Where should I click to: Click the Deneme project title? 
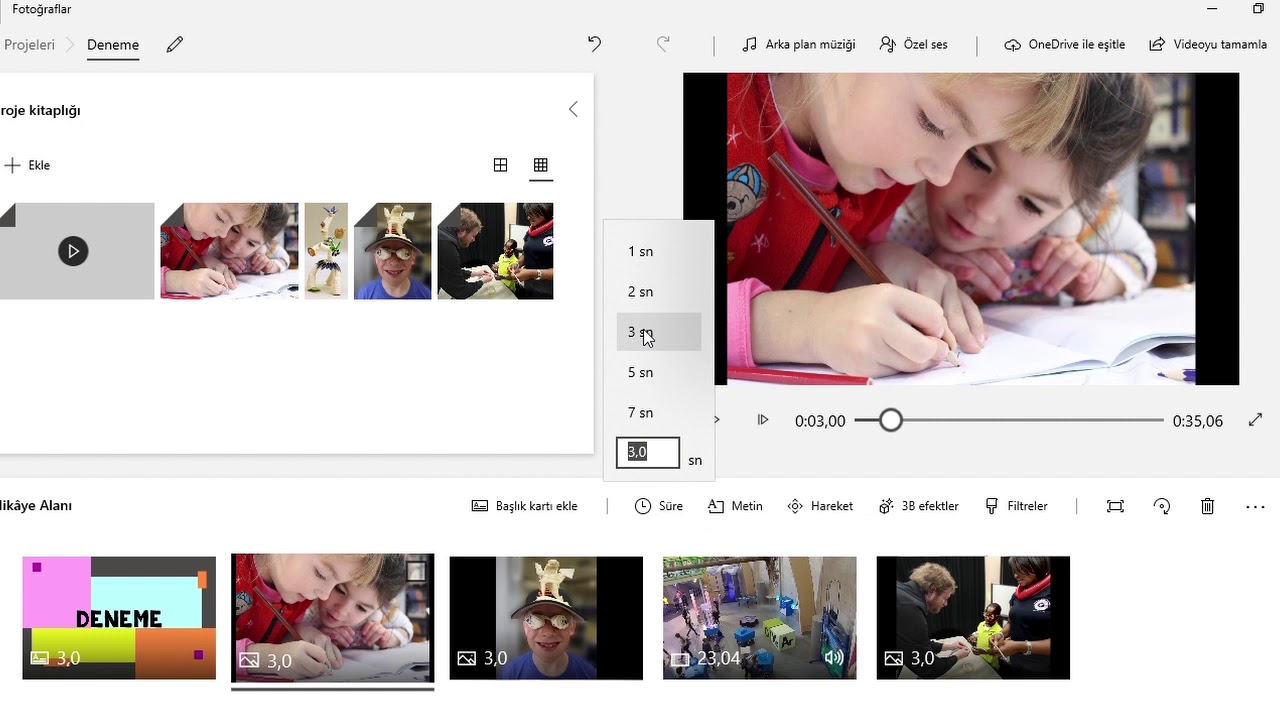pos(113,45)
